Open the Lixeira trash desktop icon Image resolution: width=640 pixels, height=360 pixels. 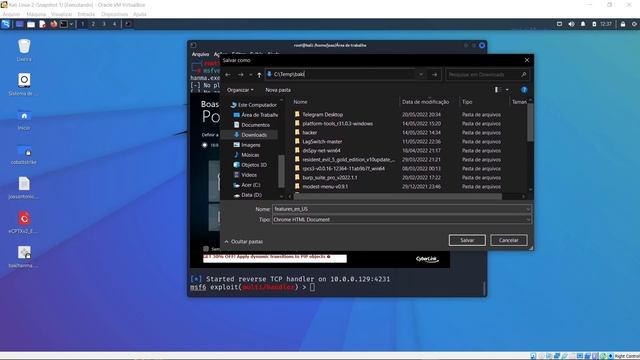[24, 50]
